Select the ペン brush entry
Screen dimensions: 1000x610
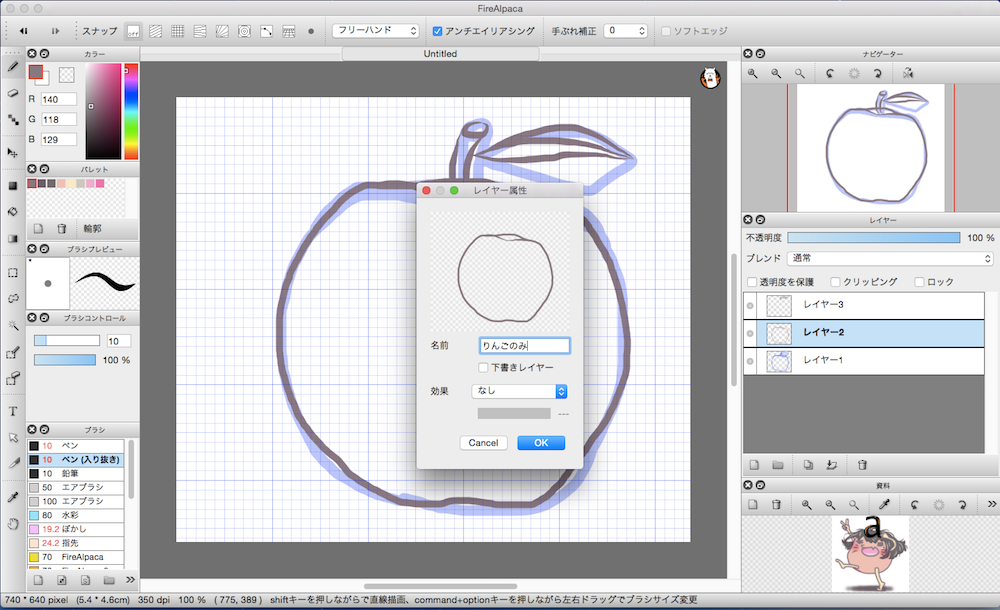[75, 446]
